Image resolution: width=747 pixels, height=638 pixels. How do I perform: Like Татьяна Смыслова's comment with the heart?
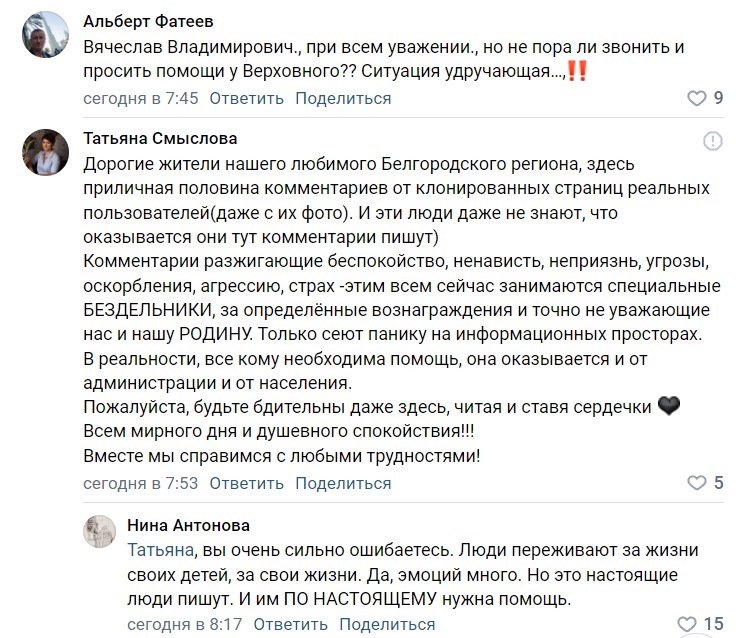(x=696, y=483)
